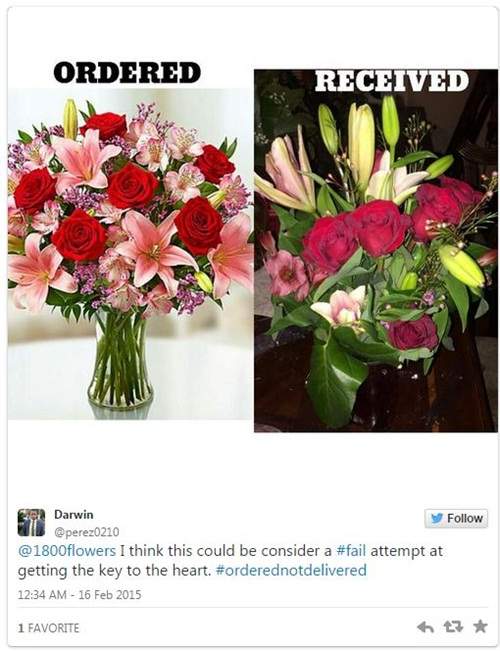Follow the Darwin account
This screenshot has height=651, width=500.
[456, 518]
